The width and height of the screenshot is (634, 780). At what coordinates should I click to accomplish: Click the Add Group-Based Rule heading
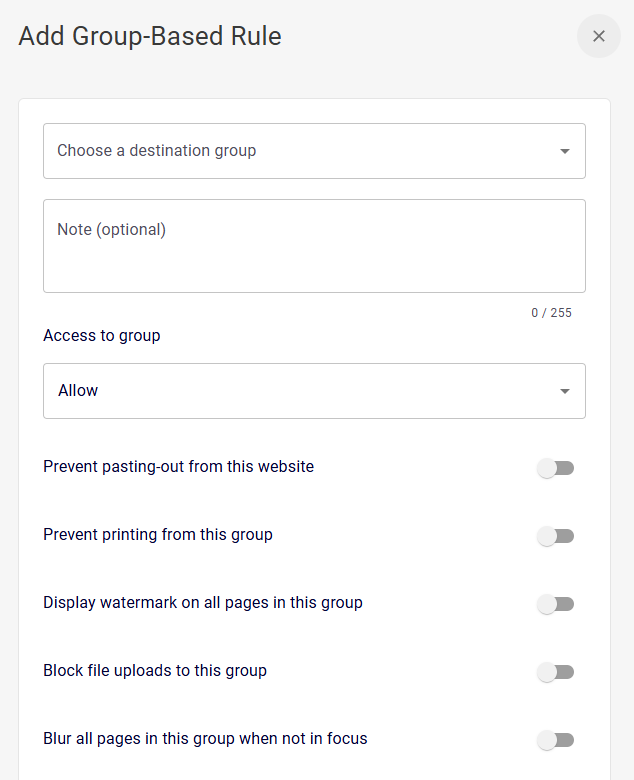150,37
